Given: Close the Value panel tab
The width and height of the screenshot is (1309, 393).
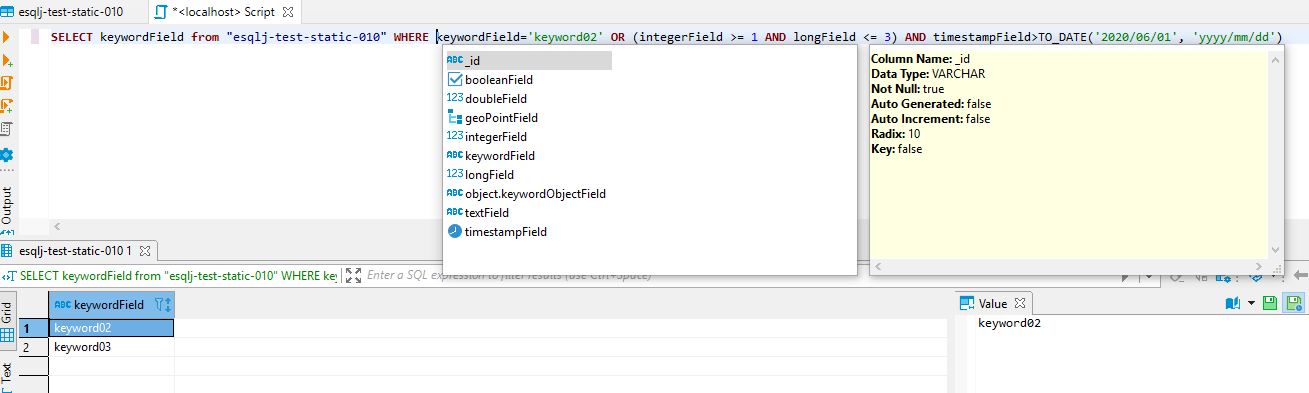Looking at the screenshot, I should (x=1020, y=303).
